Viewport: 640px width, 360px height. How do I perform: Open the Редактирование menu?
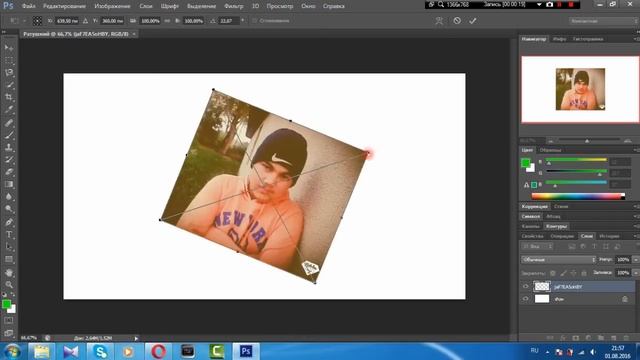tap(64, 6)
